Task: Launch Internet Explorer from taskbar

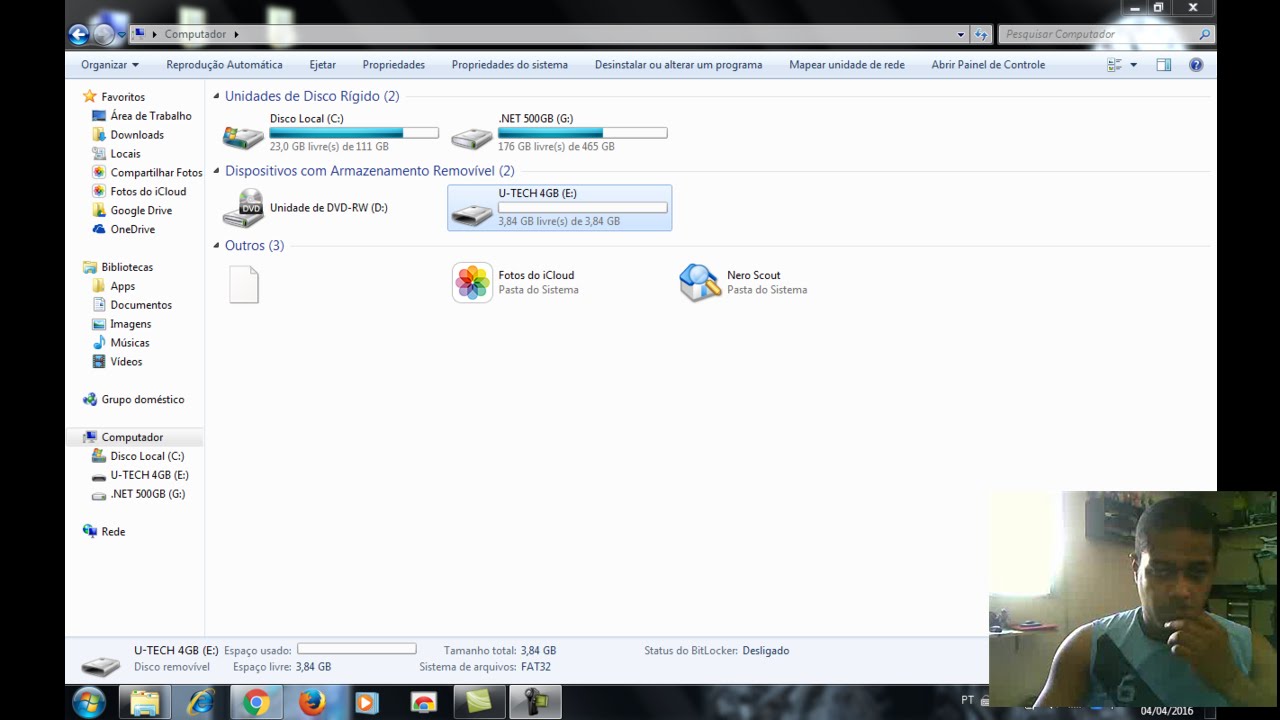Action: (201, 703)
